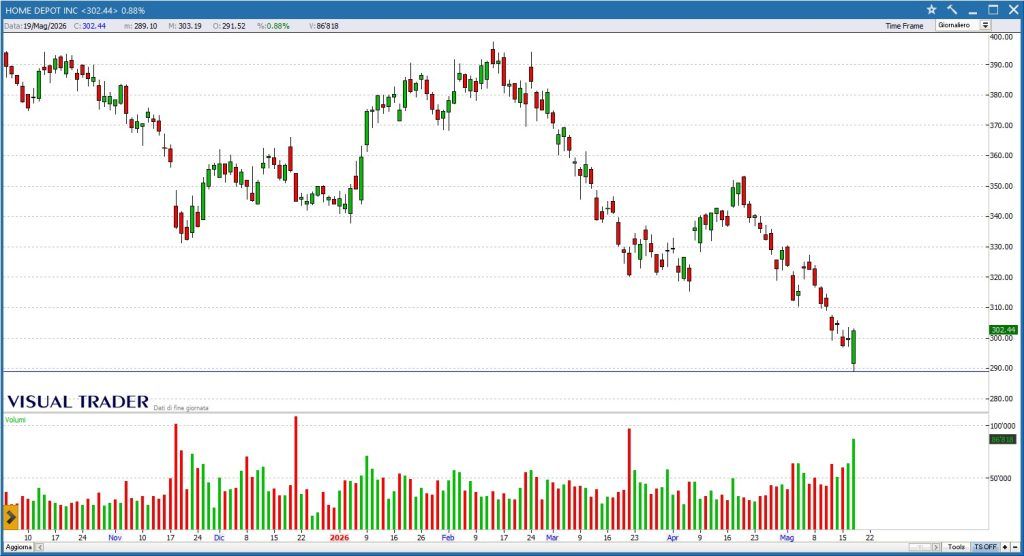Viewport: 1024px width, 556px height.
Task: Click the Mag month label on time axis
Action: (787, 538)
